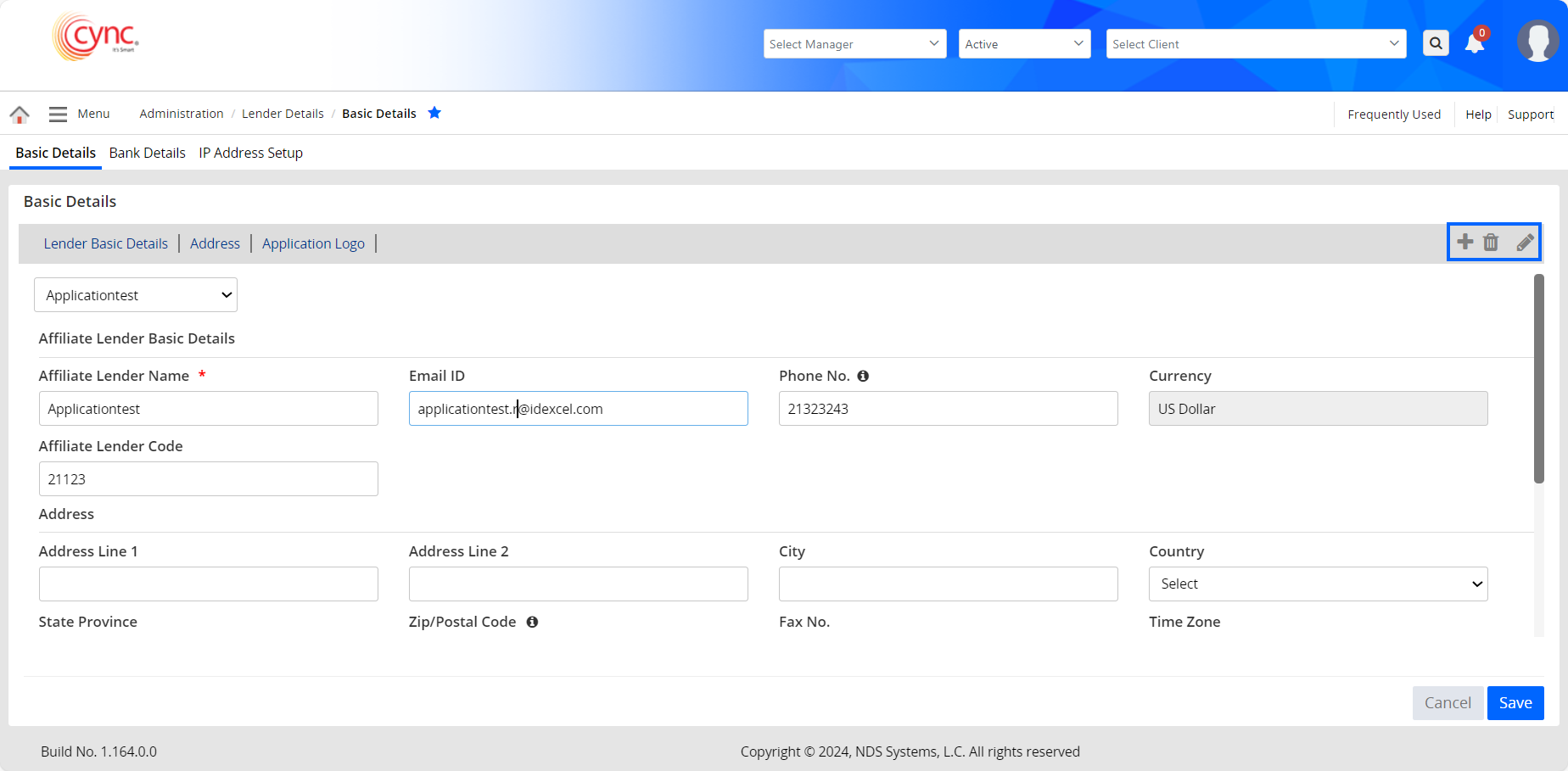Click the Save button
Viewport: 1568px width, 771px height.
tap(1515, 703)
